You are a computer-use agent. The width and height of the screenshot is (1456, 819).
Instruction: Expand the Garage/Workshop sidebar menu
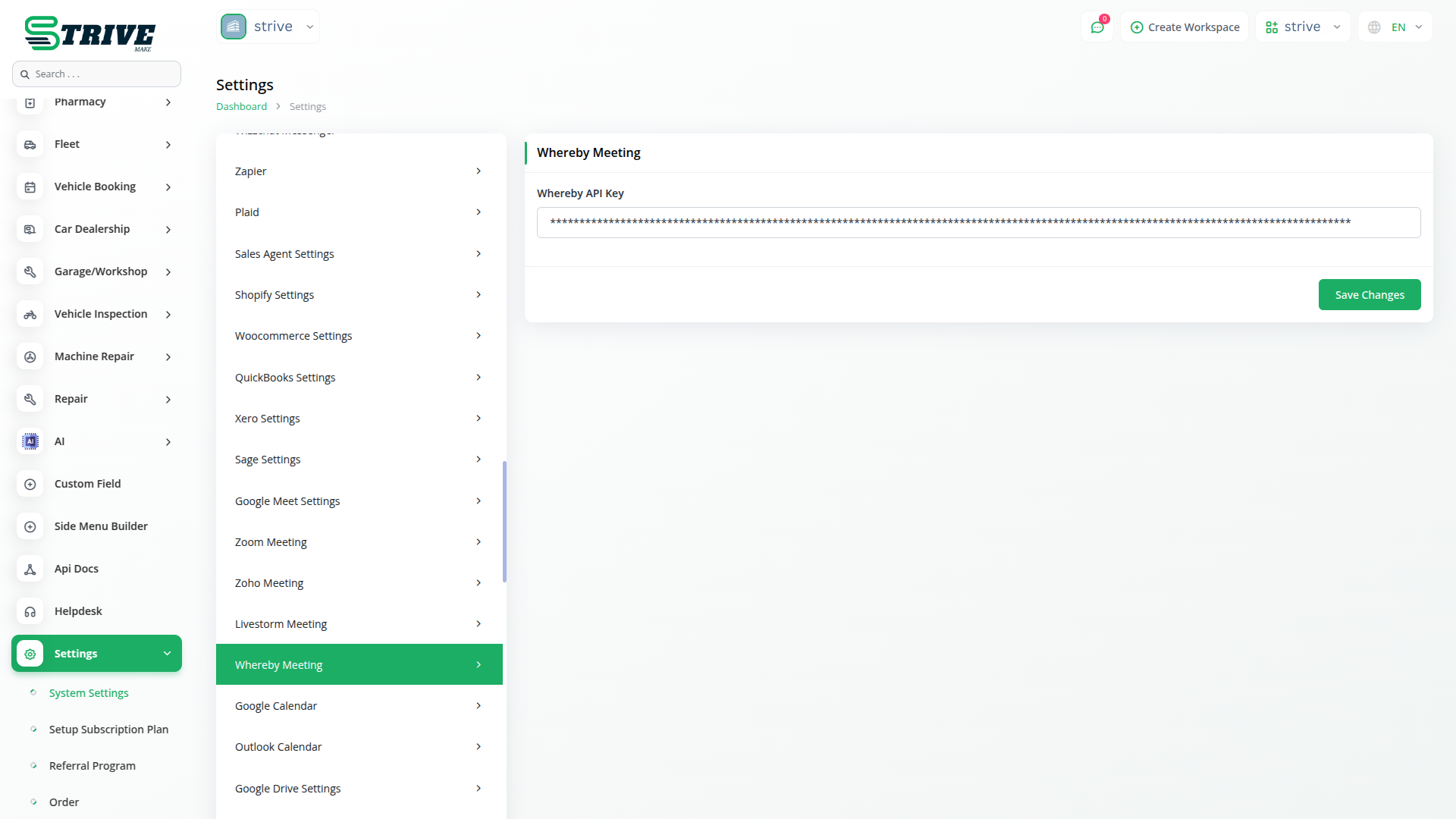coord(168,271)
